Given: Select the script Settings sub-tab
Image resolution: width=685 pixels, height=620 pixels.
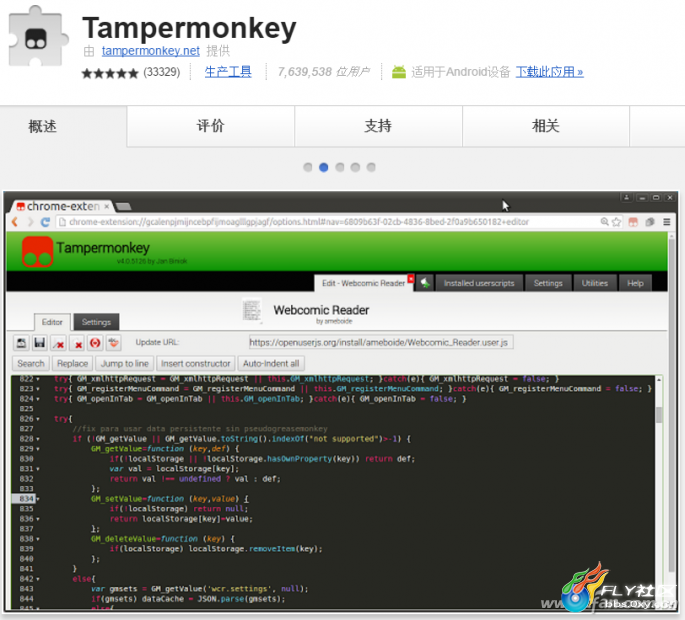Looking at the screenshot, I should click(x=96, y=322).
